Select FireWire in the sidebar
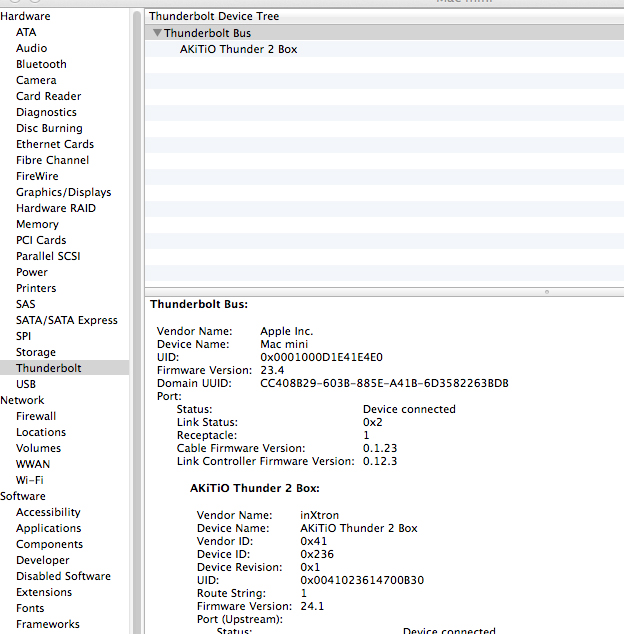 click(x=37, y=176)
